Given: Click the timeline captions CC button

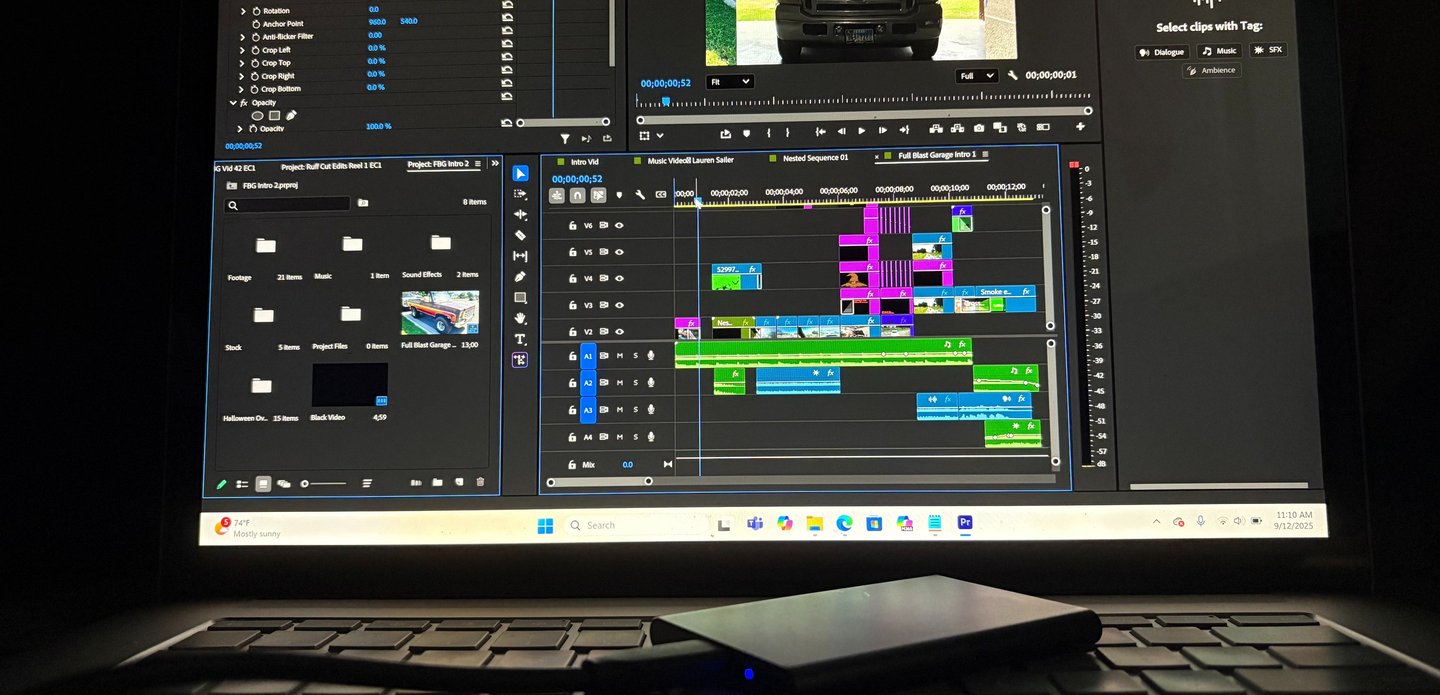Looking at the screenshot, I should coord(660,195).
